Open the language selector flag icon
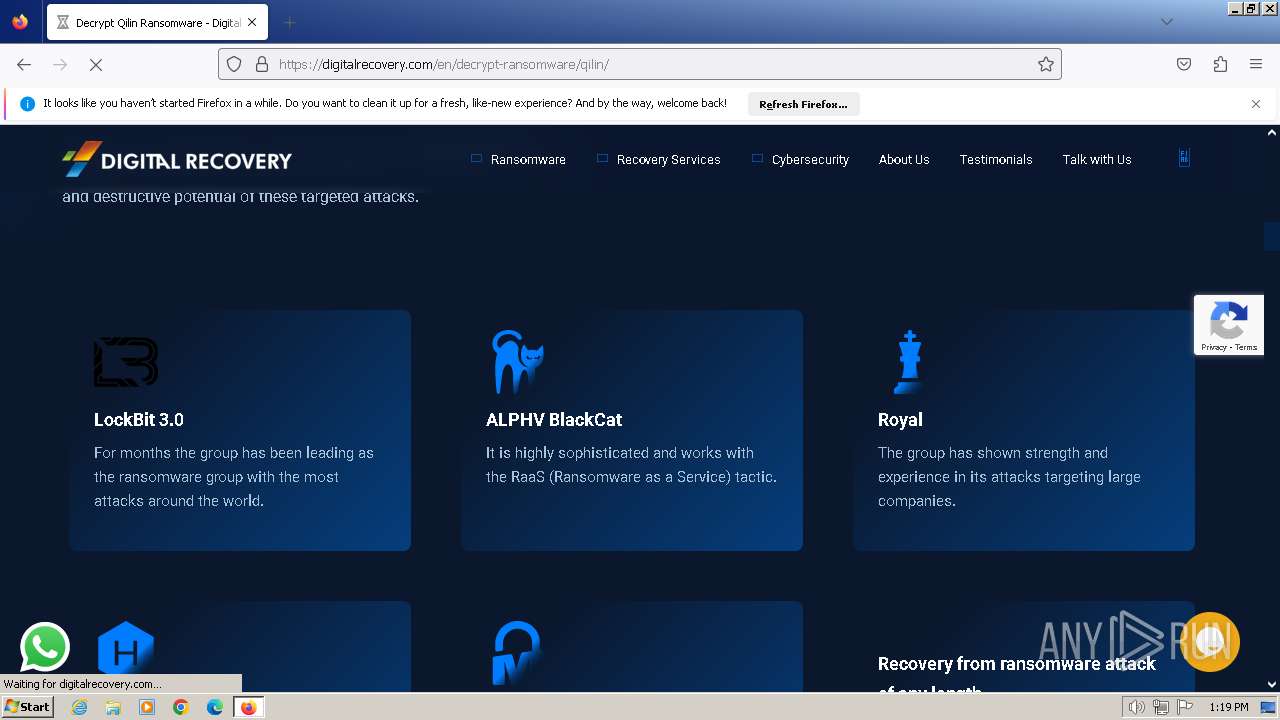The image size is (1280, 720). (1184, 158)
